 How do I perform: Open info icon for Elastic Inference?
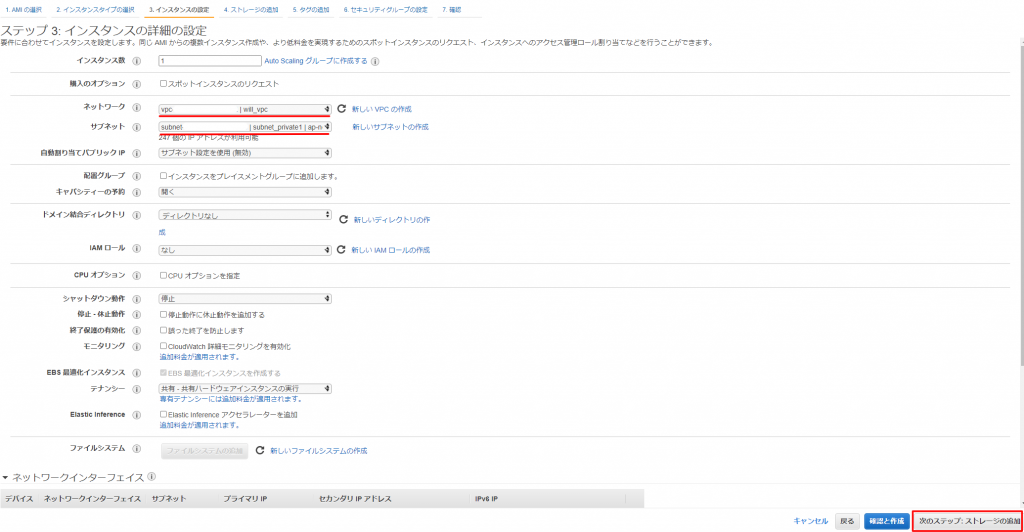click(x=136, y=415)
